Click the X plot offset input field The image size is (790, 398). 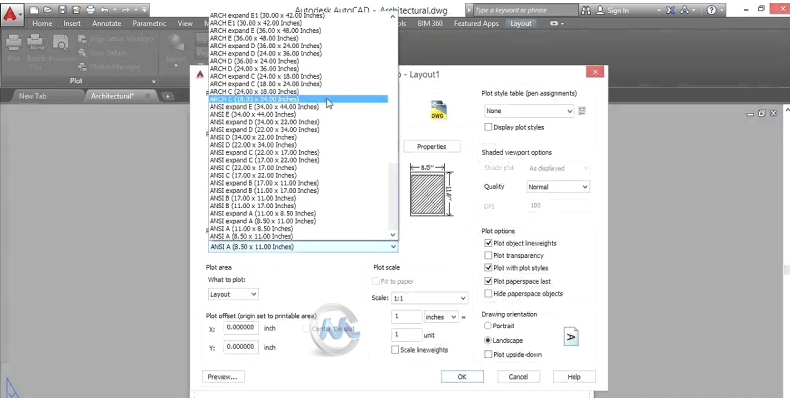(241, 328)
